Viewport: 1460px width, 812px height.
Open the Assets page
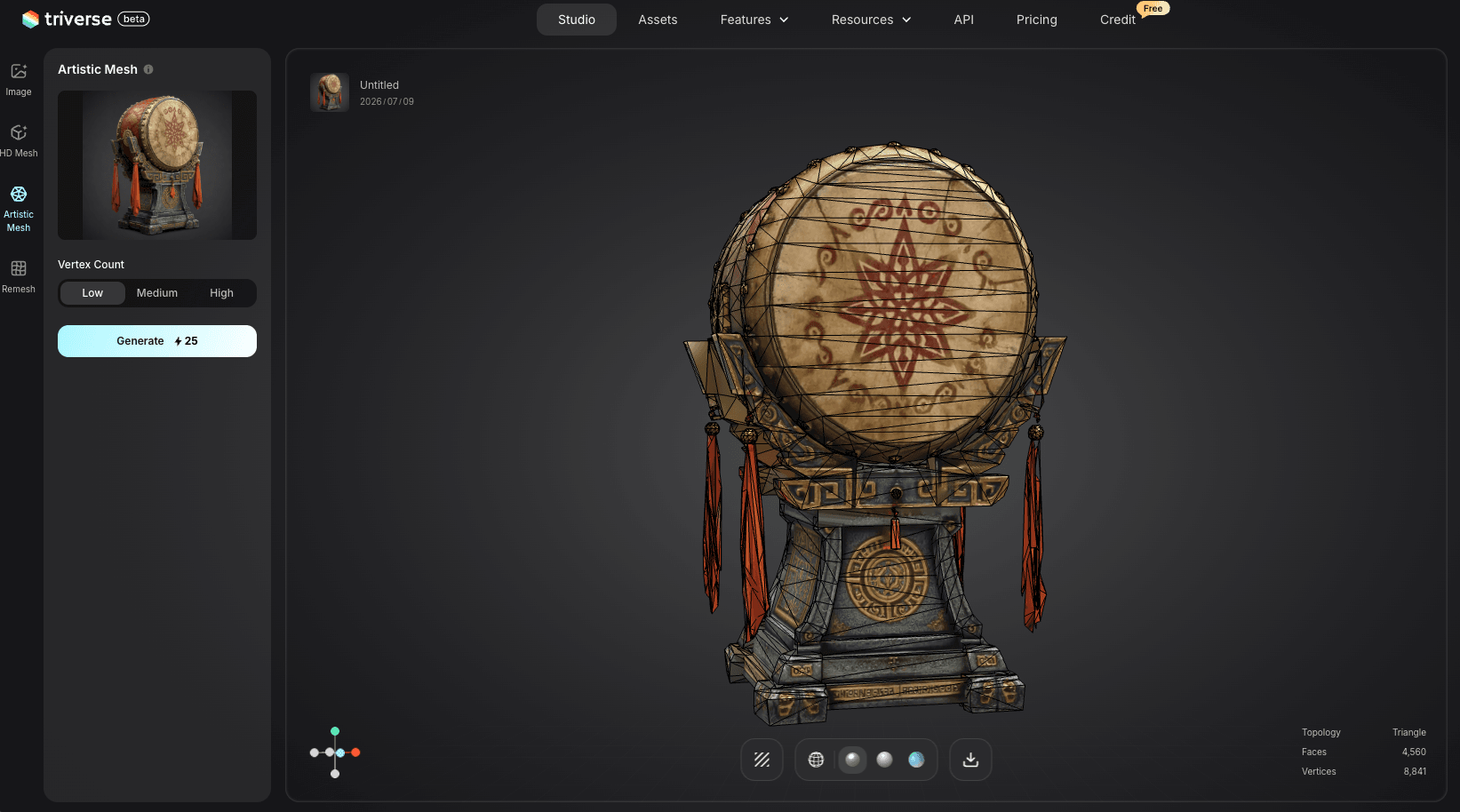pos(658,20)
